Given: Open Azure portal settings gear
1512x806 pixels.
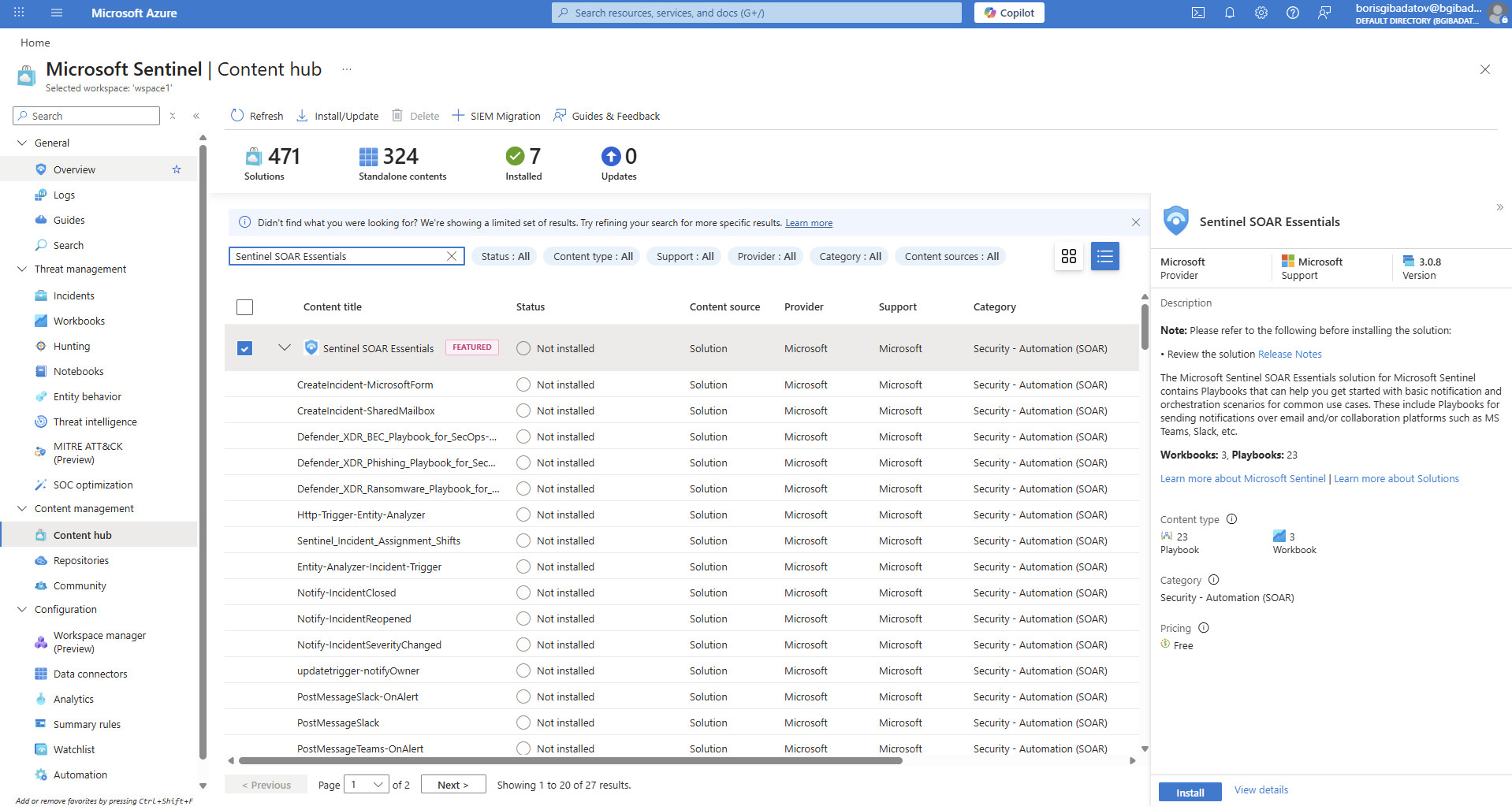Looking at the screenshot, I should click(x=1261, y=13).
